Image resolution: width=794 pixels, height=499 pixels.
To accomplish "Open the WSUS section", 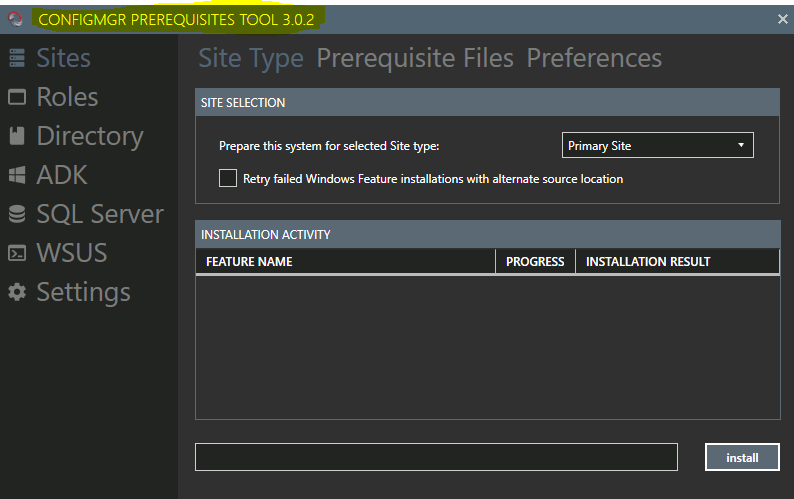I will tap(72, 253).
